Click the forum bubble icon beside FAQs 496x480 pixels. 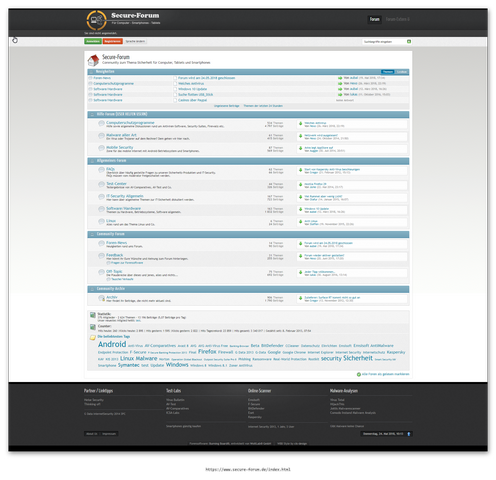(x=101, y=170)
